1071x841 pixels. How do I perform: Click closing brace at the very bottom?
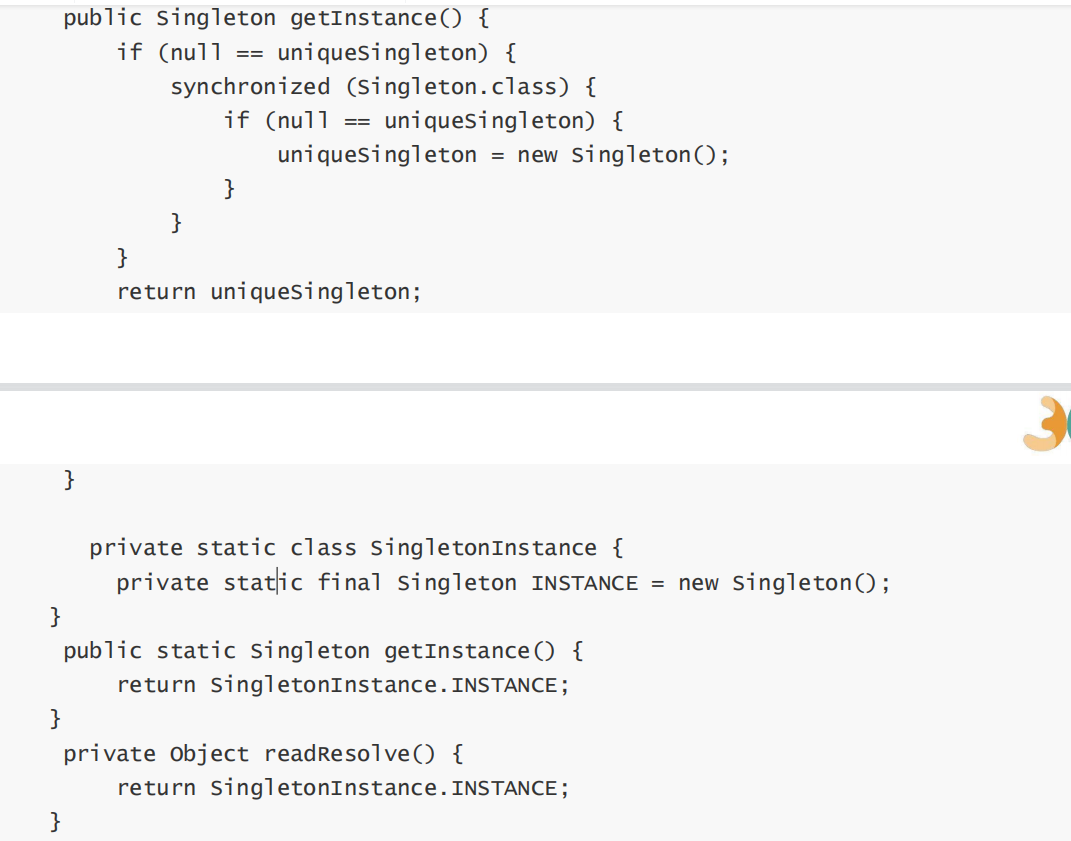(55, 821)
